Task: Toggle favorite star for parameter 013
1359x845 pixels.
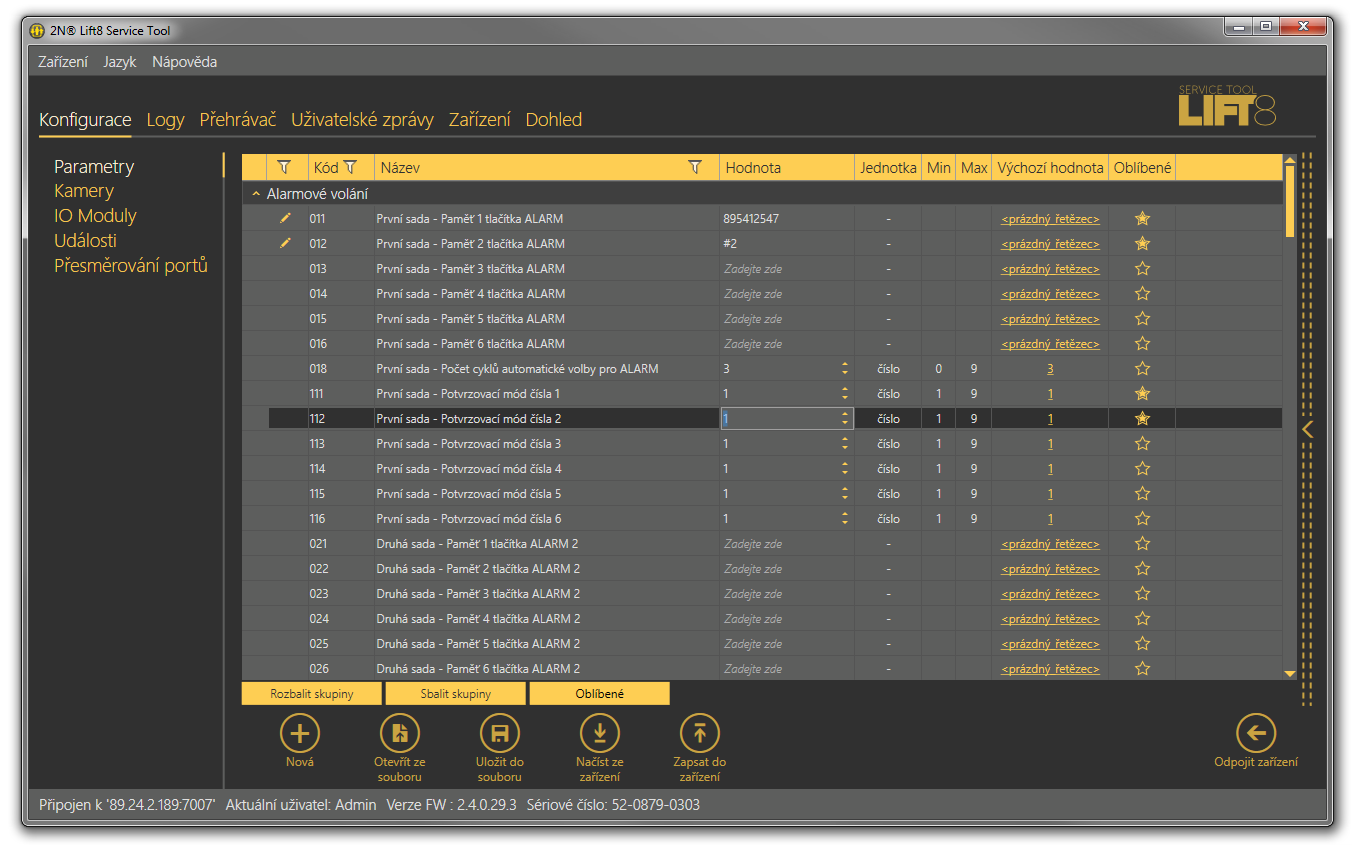Action: point(1142,269)
